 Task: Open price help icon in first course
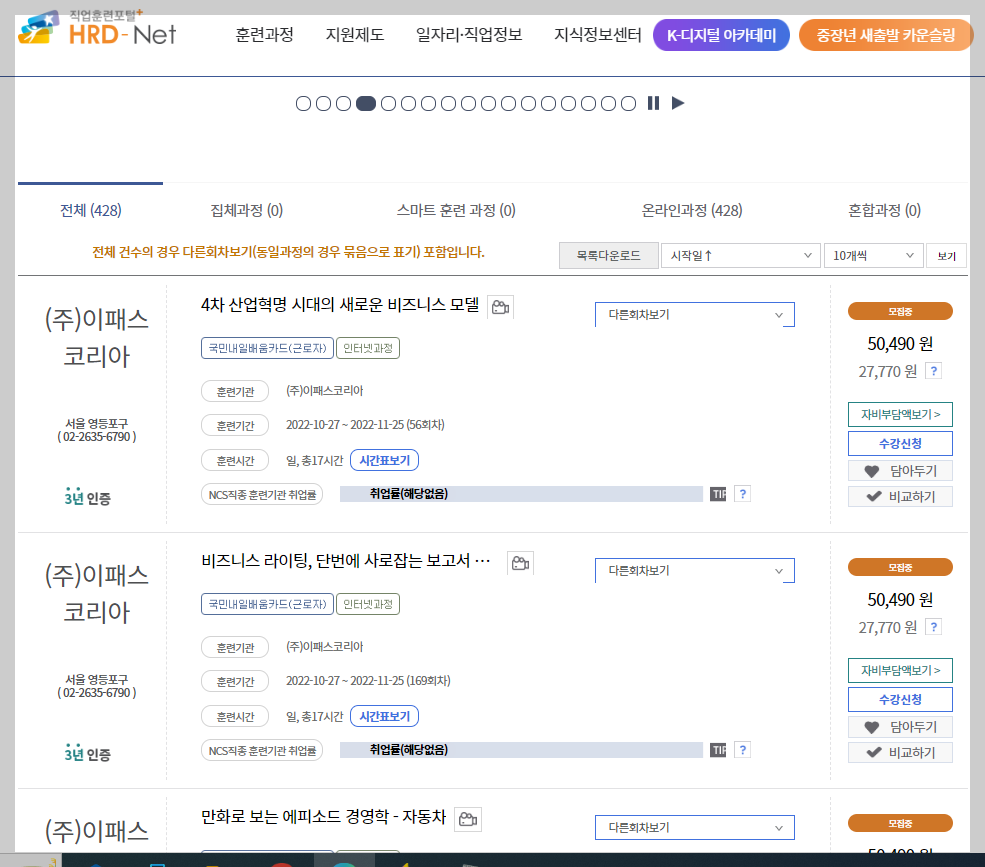pyautogui.click(x=933, y=371)
